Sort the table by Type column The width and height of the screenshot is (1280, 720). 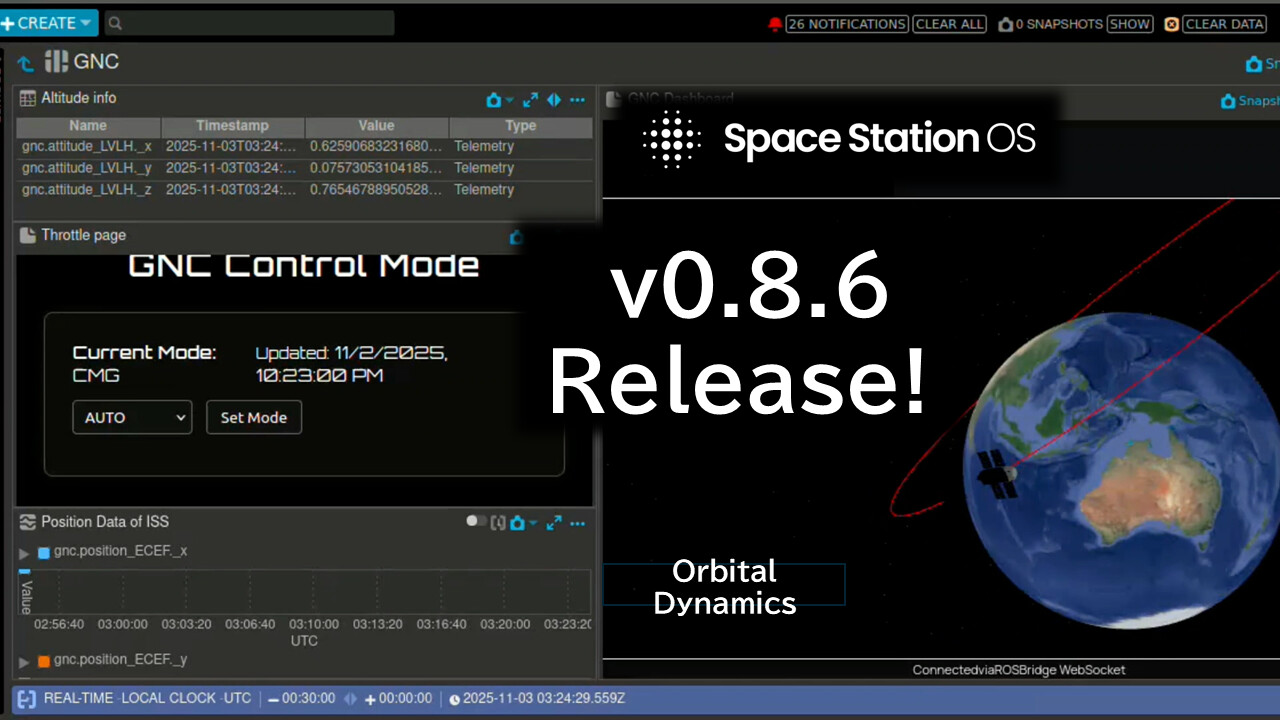(521, 126)
